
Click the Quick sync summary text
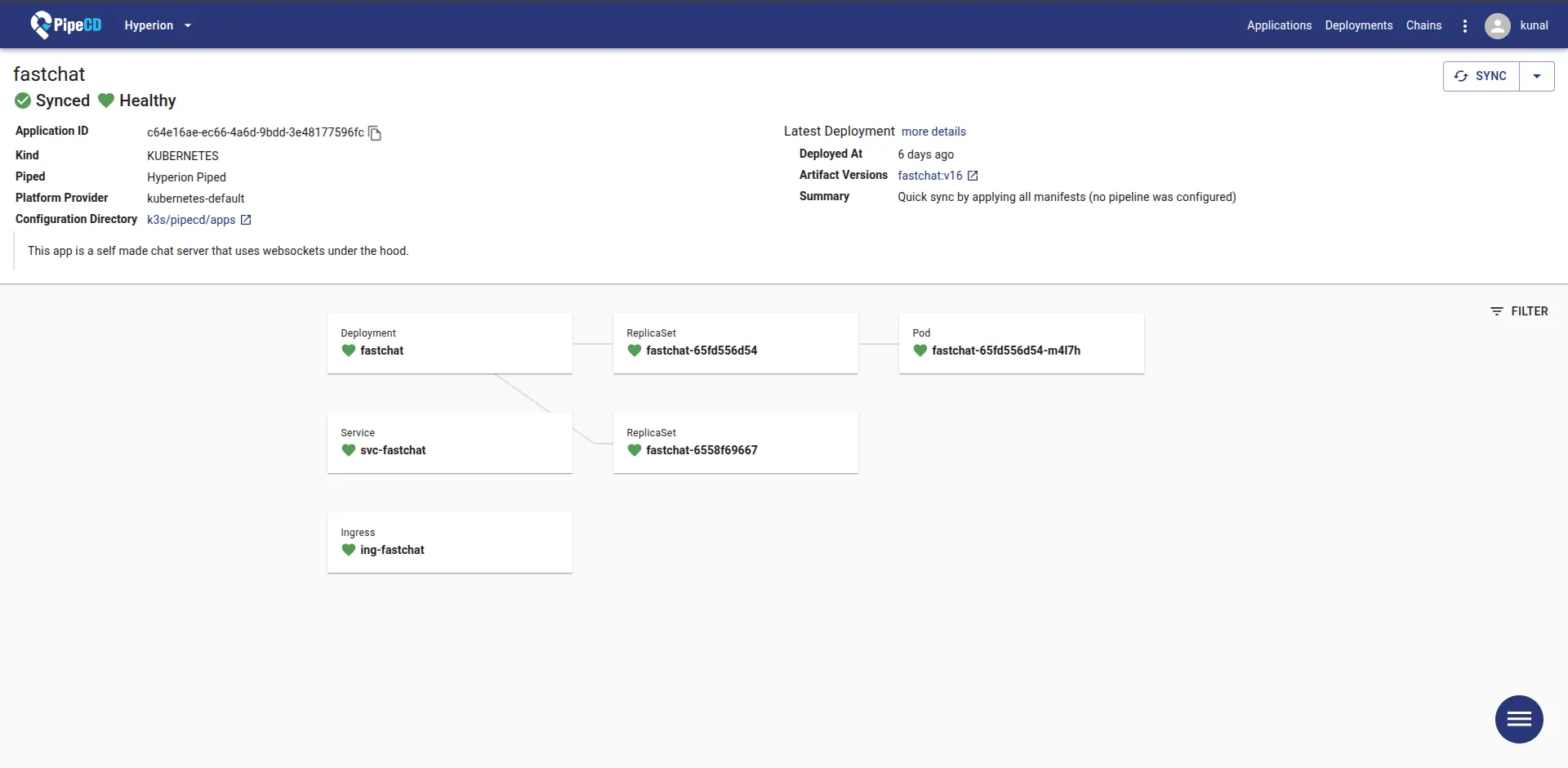coord(1067,197)
